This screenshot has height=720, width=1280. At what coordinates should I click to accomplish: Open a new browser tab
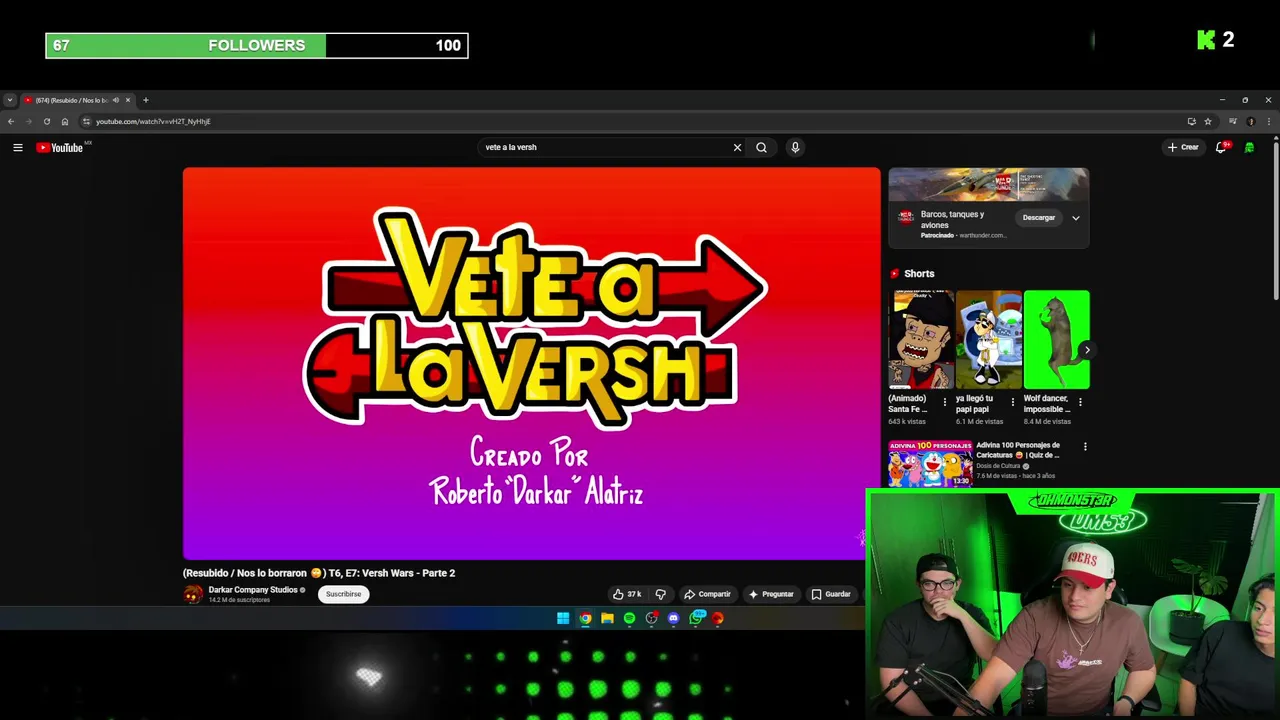point(145,100)
